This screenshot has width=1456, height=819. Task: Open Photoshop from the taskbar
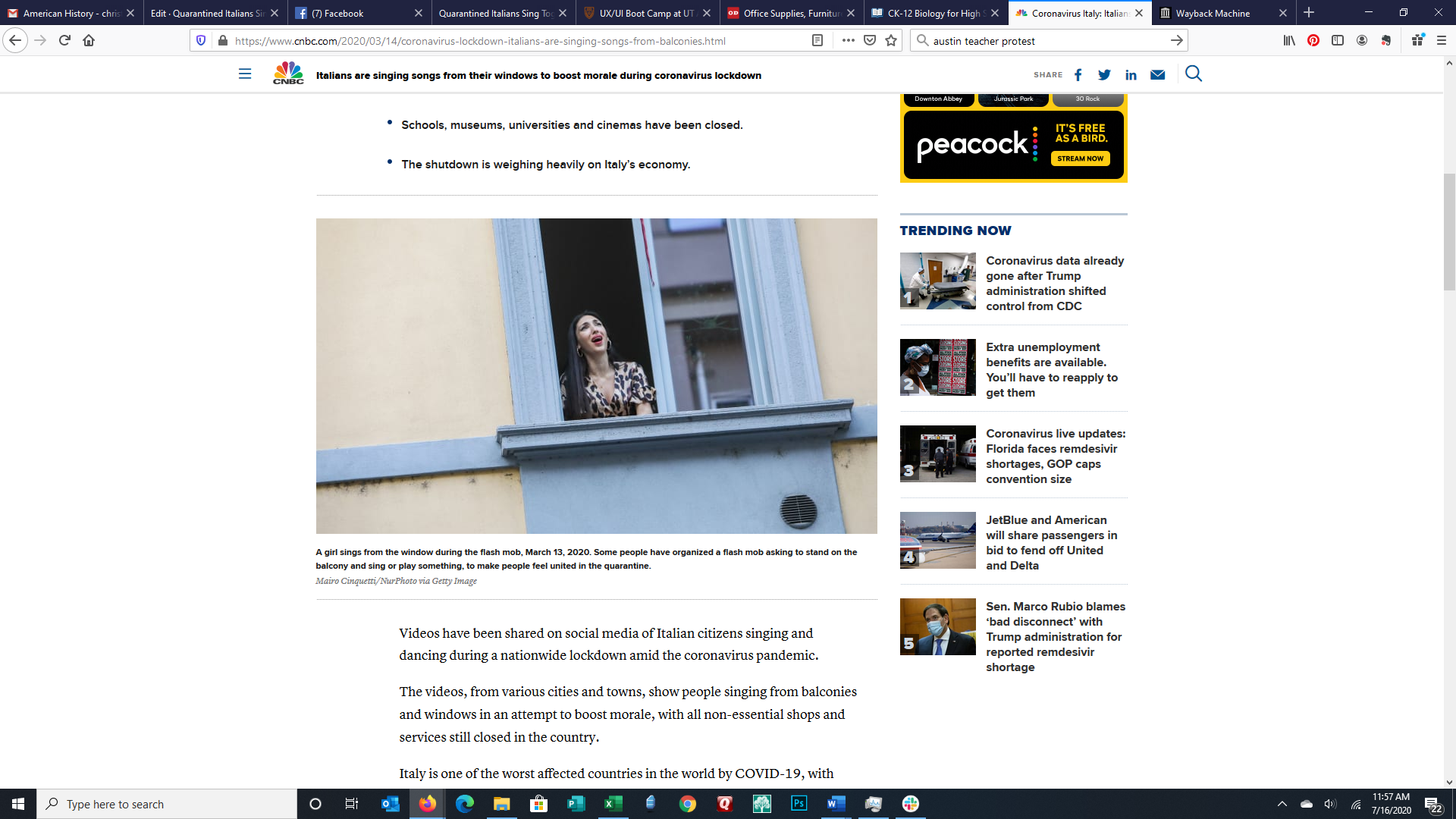click(x=799, y=804)
